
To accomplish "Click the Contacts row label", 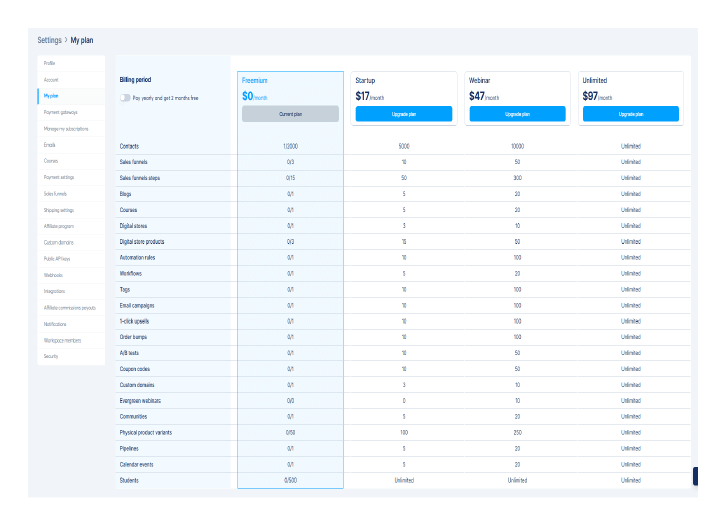I will (x=129, y=146).
